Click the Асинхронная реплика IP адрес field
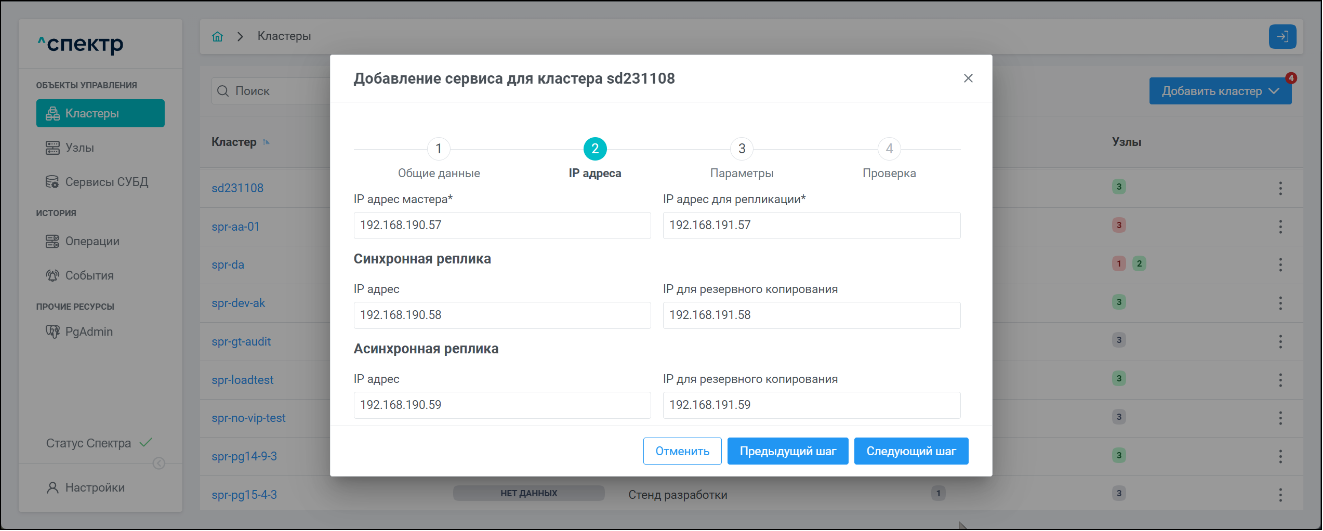This screenshot has height=531, width=1323. (x=502, y=405)
